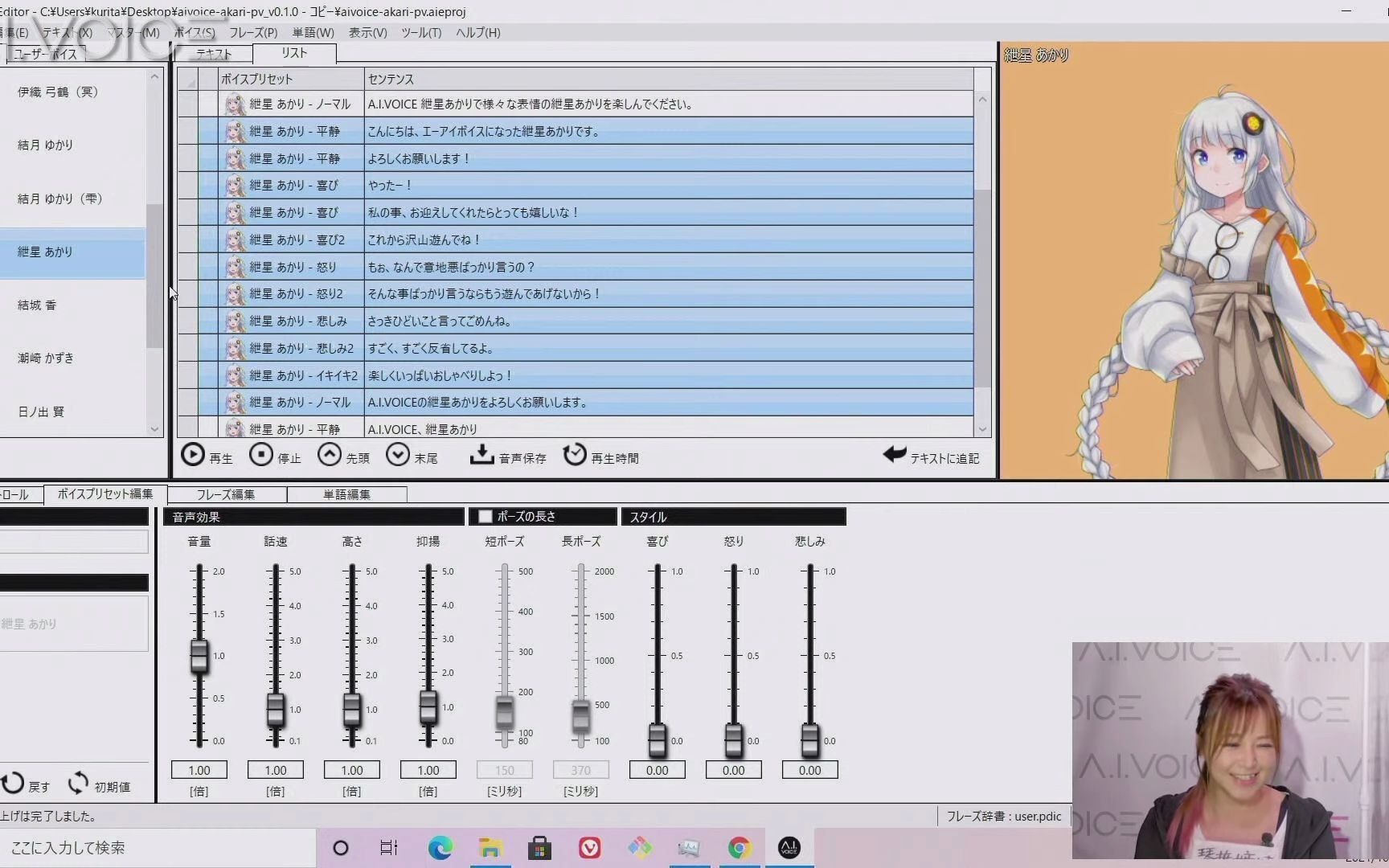Switch to ボイスプリセット編集 tab

pyautogui.click(x=105, y=493)
